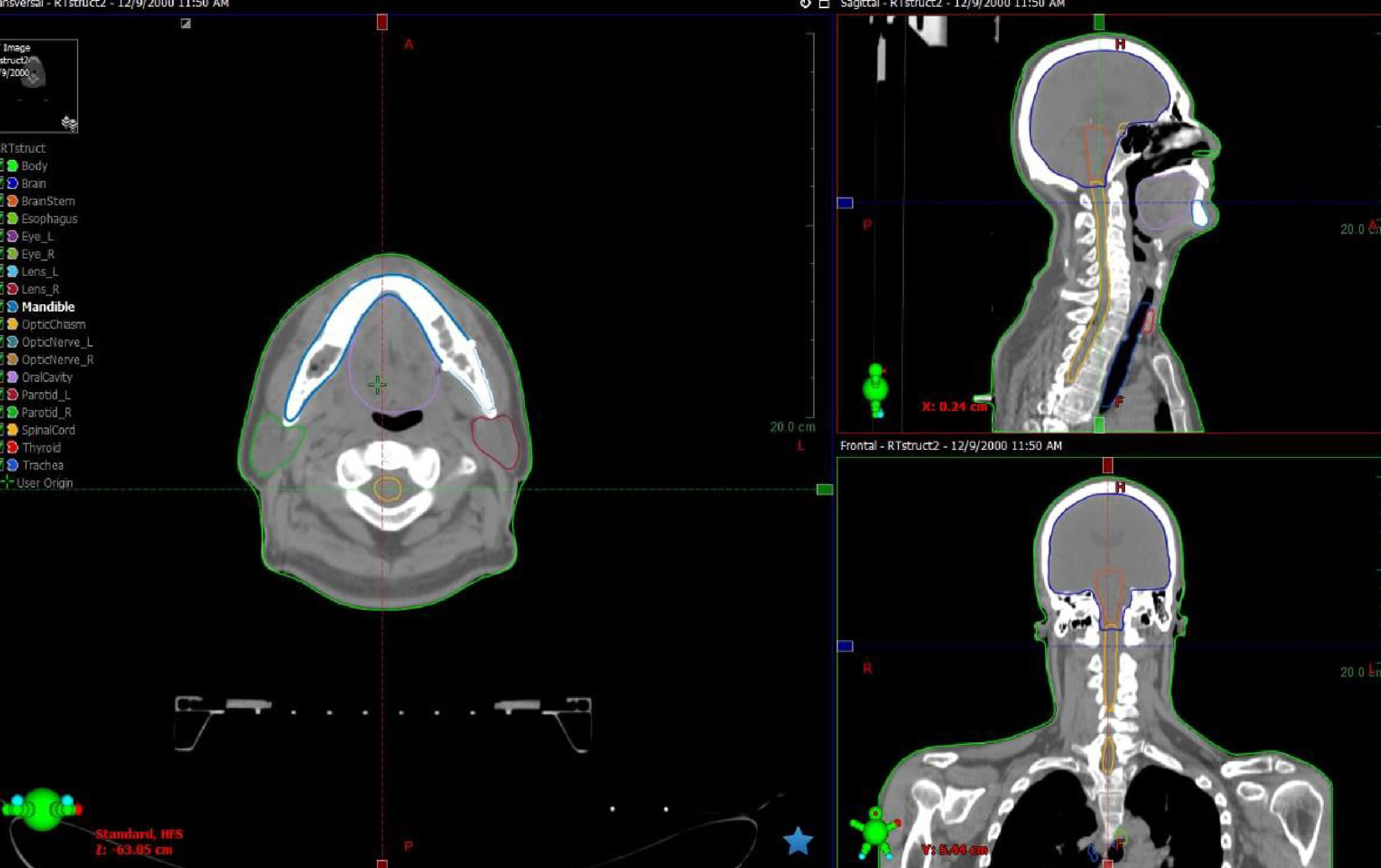Select Parotid_L in the structure list
The image size is (1381, 868).
[x=46, y=395]
